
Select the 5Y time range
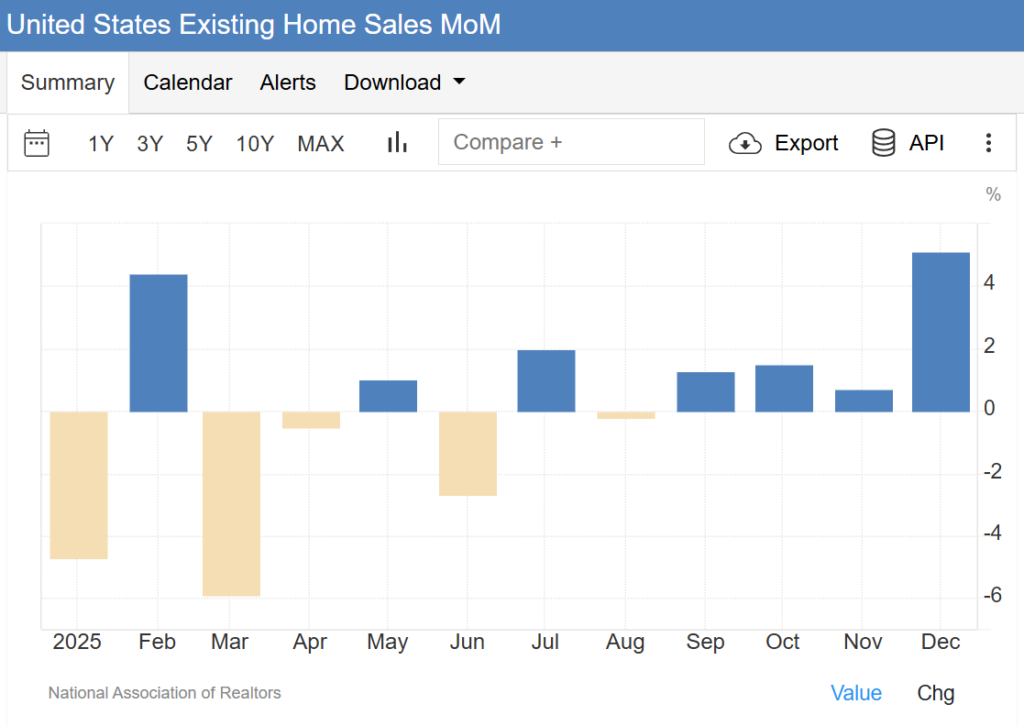click(199, 143)
